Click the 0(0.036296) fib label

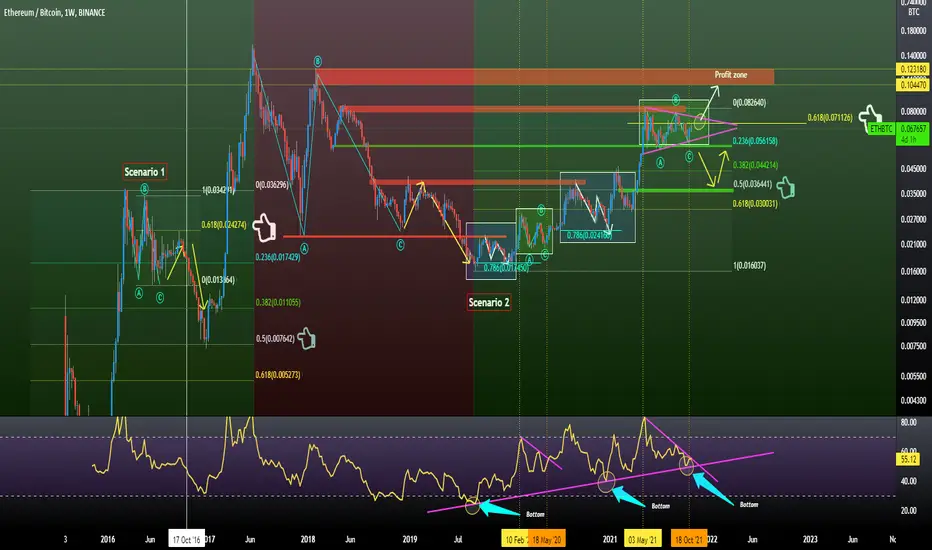(x=272, y=185)
